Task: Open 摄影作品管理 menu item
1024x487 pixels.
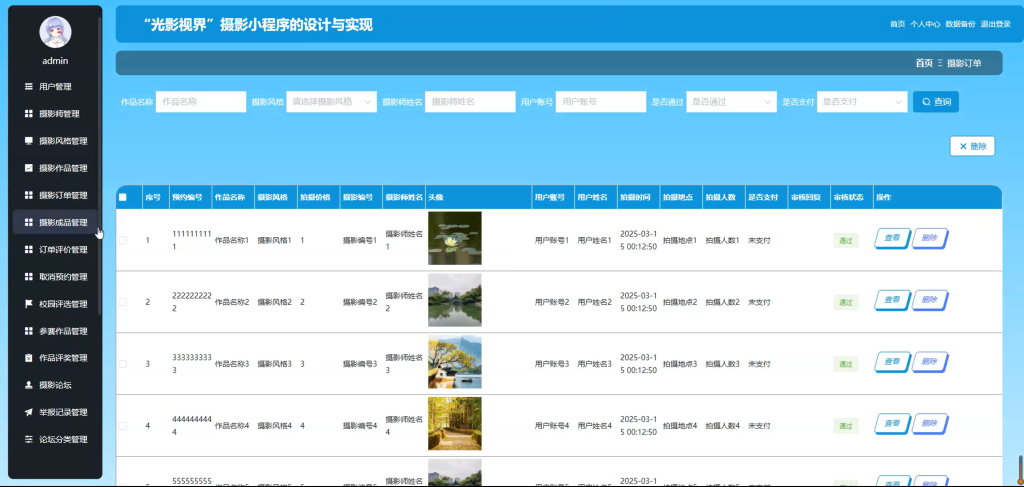Action: pos(55,168)
